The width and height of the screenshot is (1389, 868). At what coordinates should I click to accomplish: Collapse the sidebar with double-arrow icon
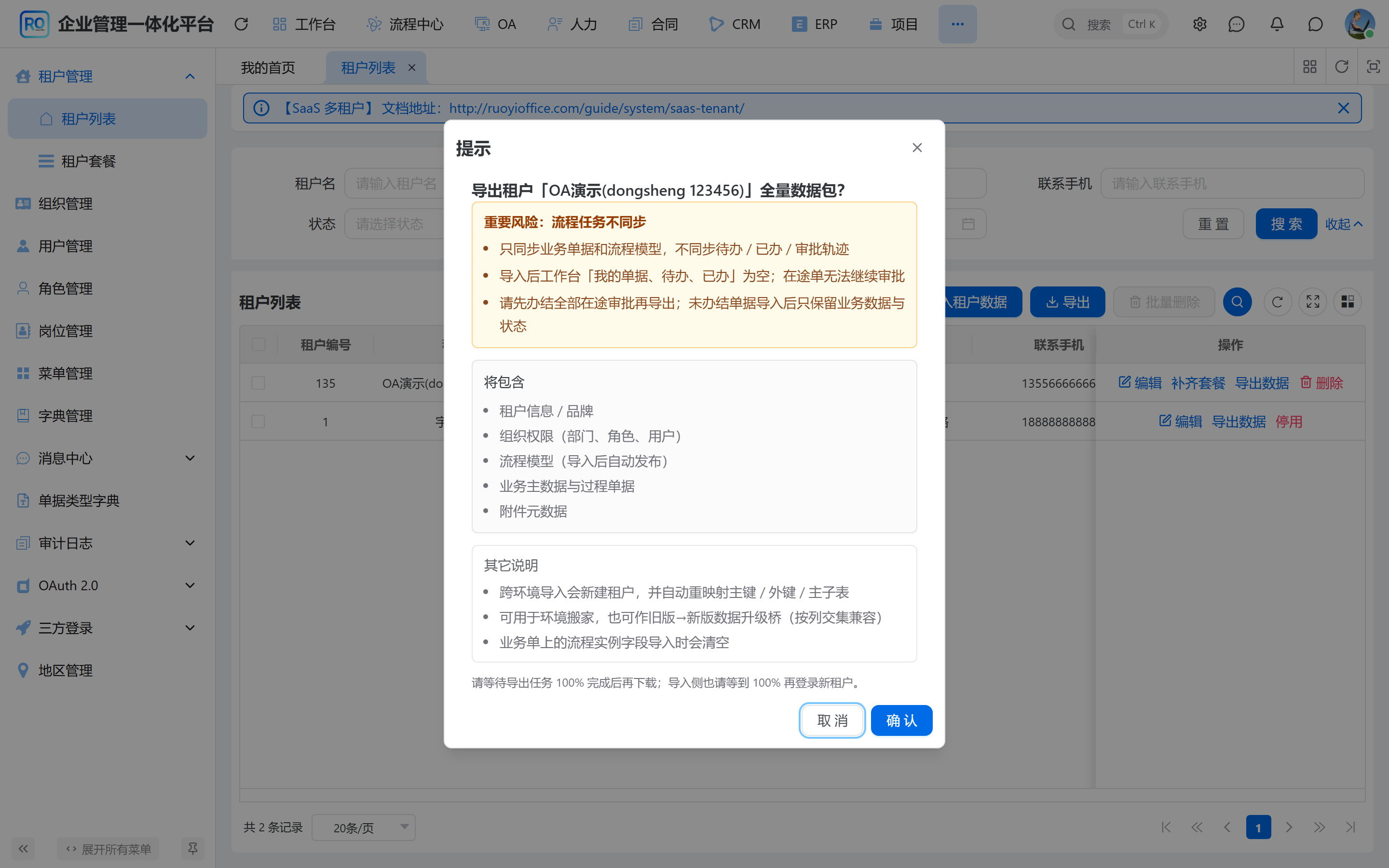23,849
